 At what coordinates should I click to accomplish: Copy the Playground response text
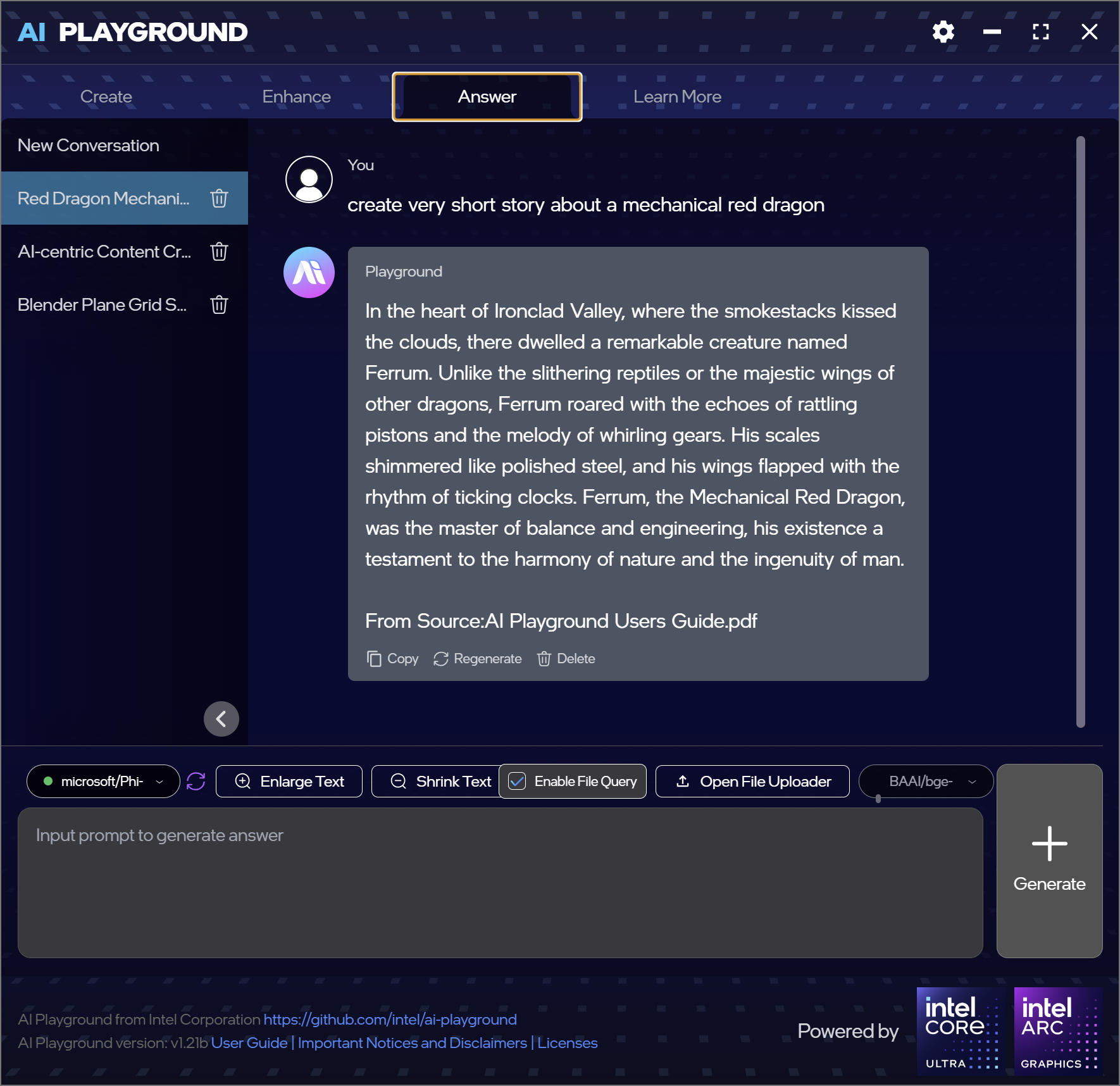[x=392, y=658]
